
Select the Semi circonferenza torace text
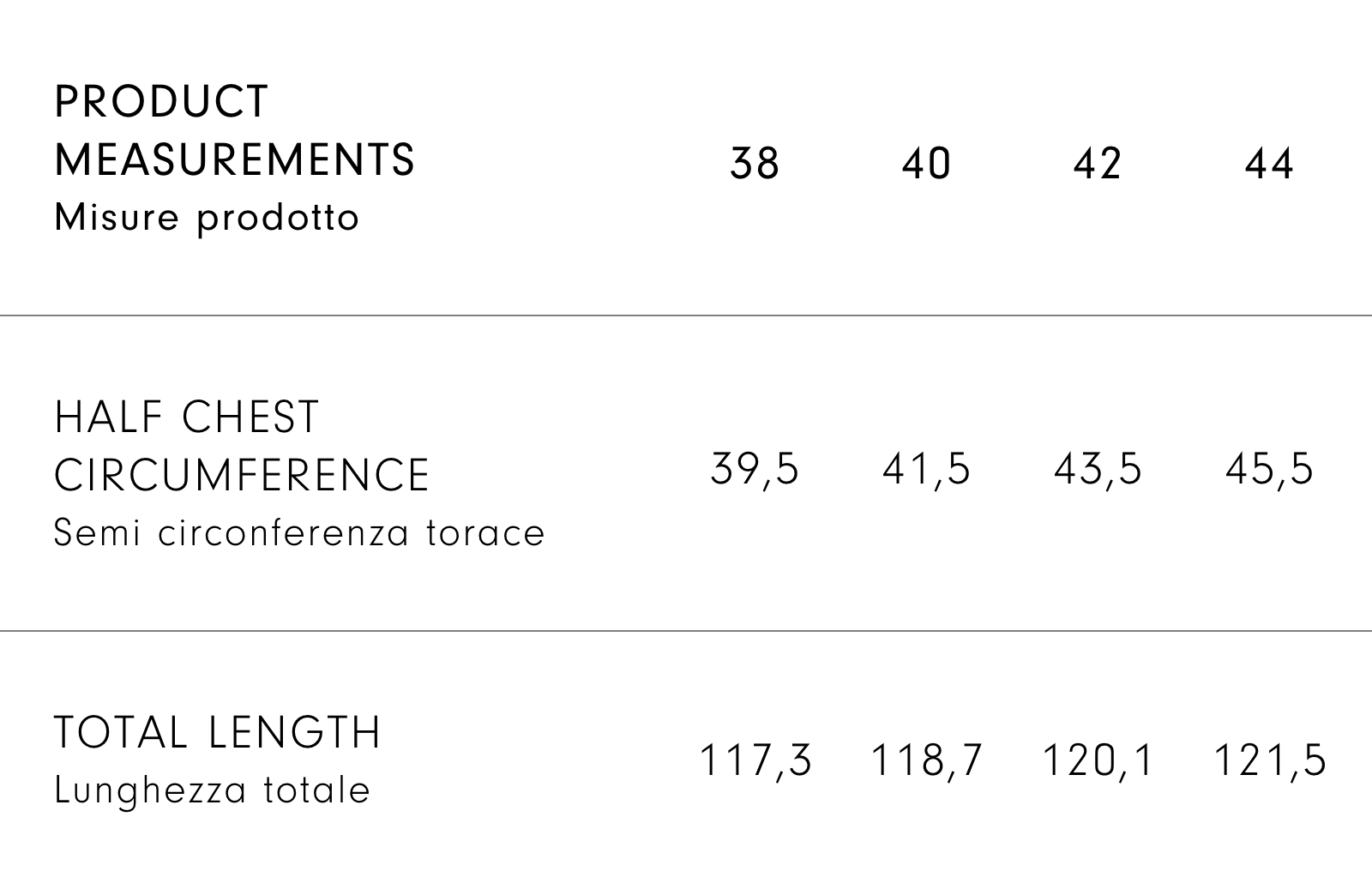click(x=299, y=533)
